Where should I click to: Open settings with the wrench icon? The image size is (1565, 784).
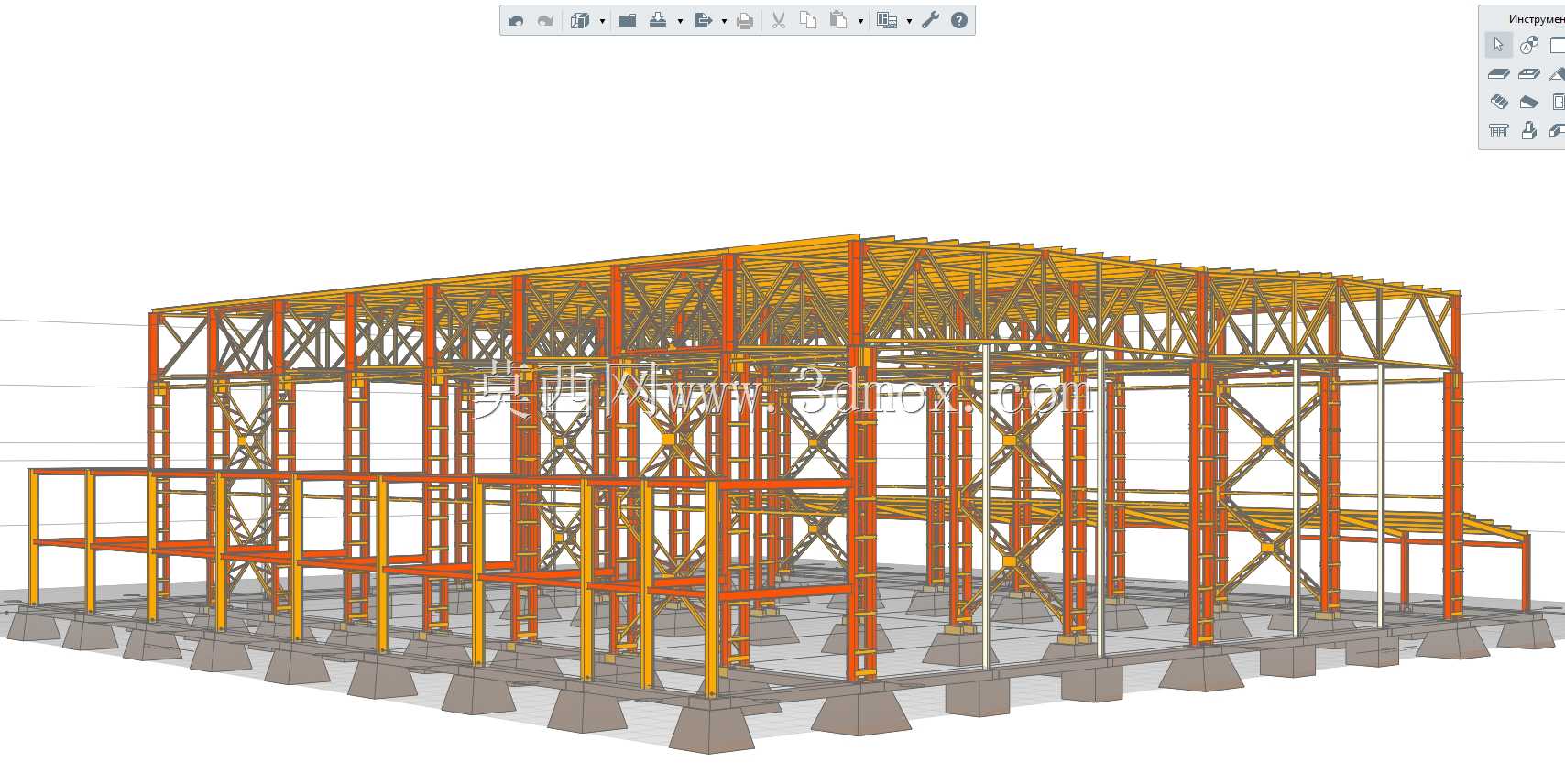click(x=931, y=20)
